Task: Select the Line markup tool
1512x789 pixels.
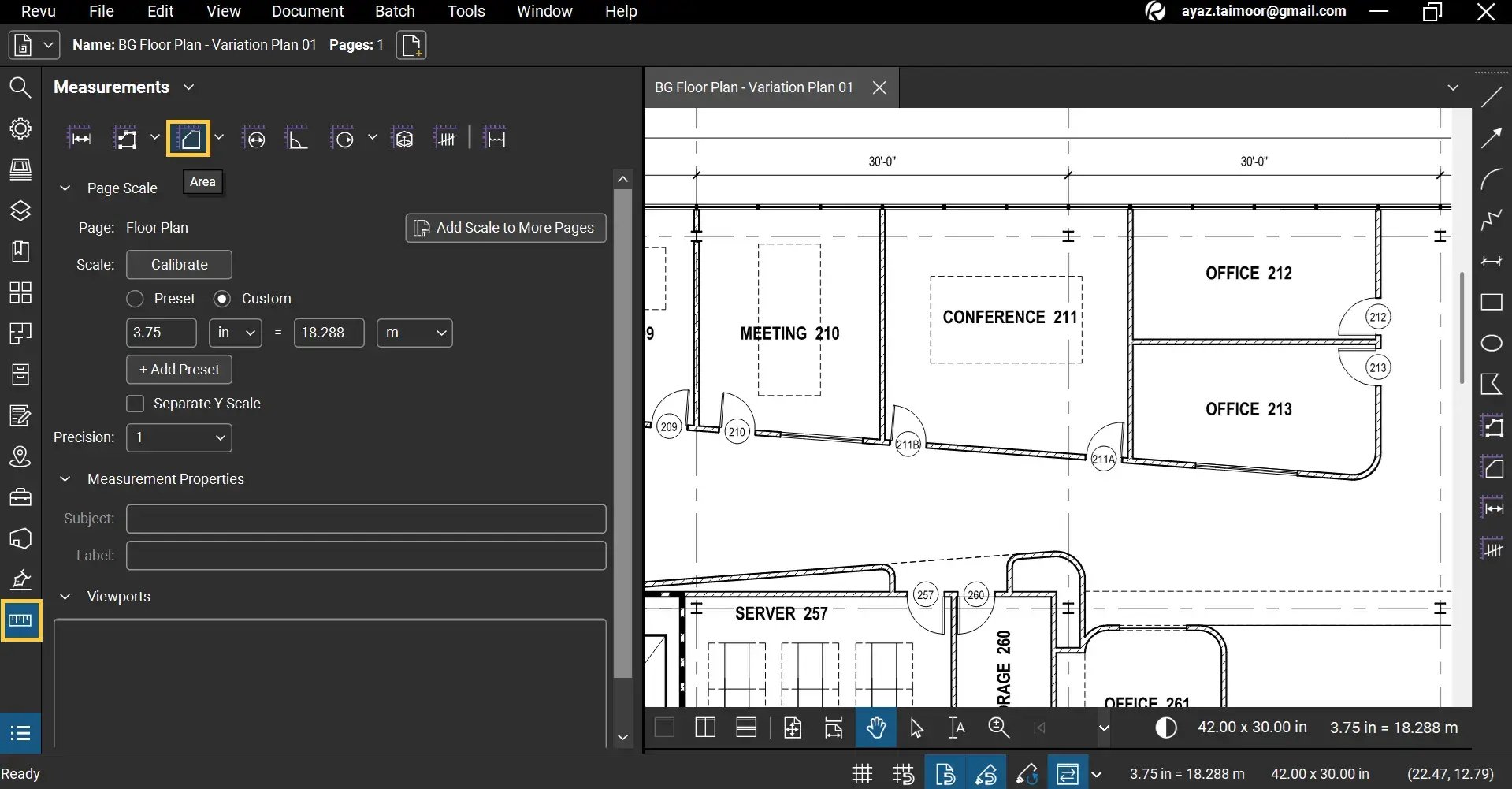Action: [1492, 98]
